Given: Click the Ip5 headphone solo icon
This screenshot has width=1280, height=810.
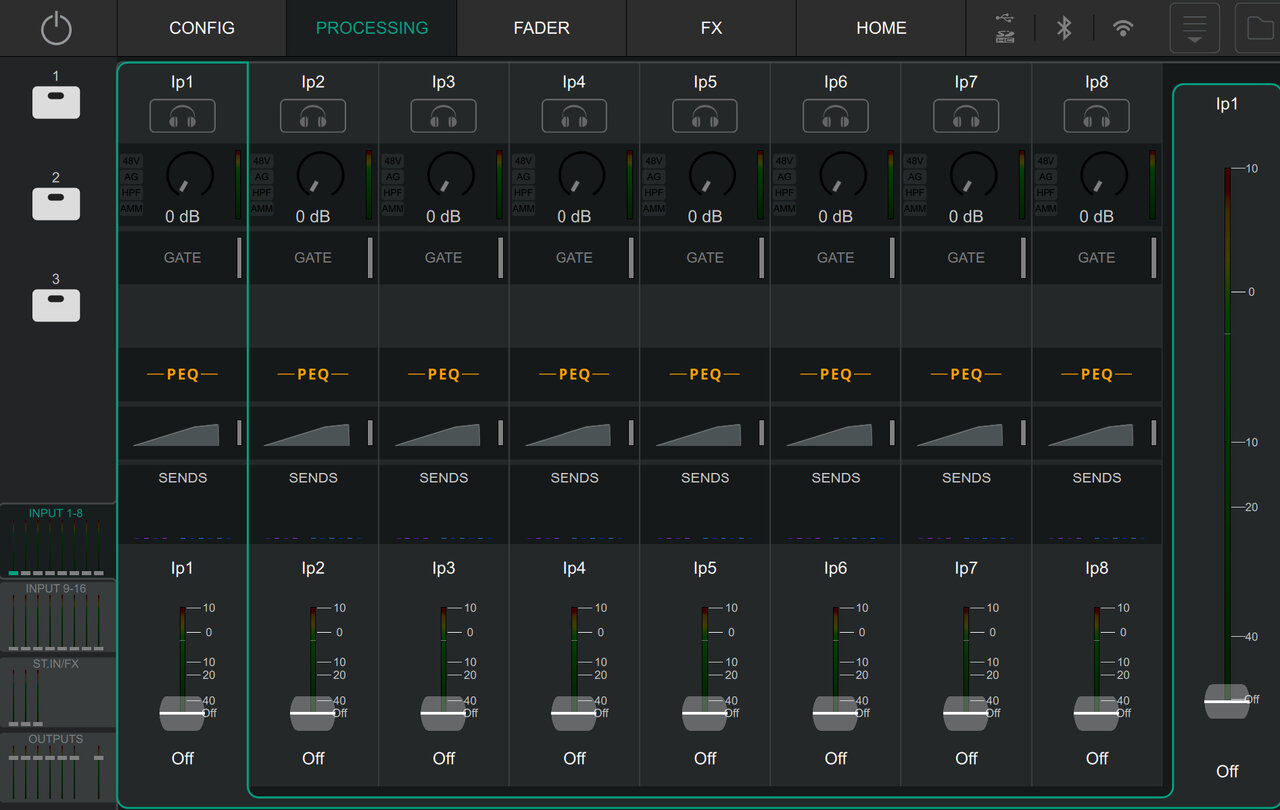Looking at the screenshot, I should tap(705, 116).
